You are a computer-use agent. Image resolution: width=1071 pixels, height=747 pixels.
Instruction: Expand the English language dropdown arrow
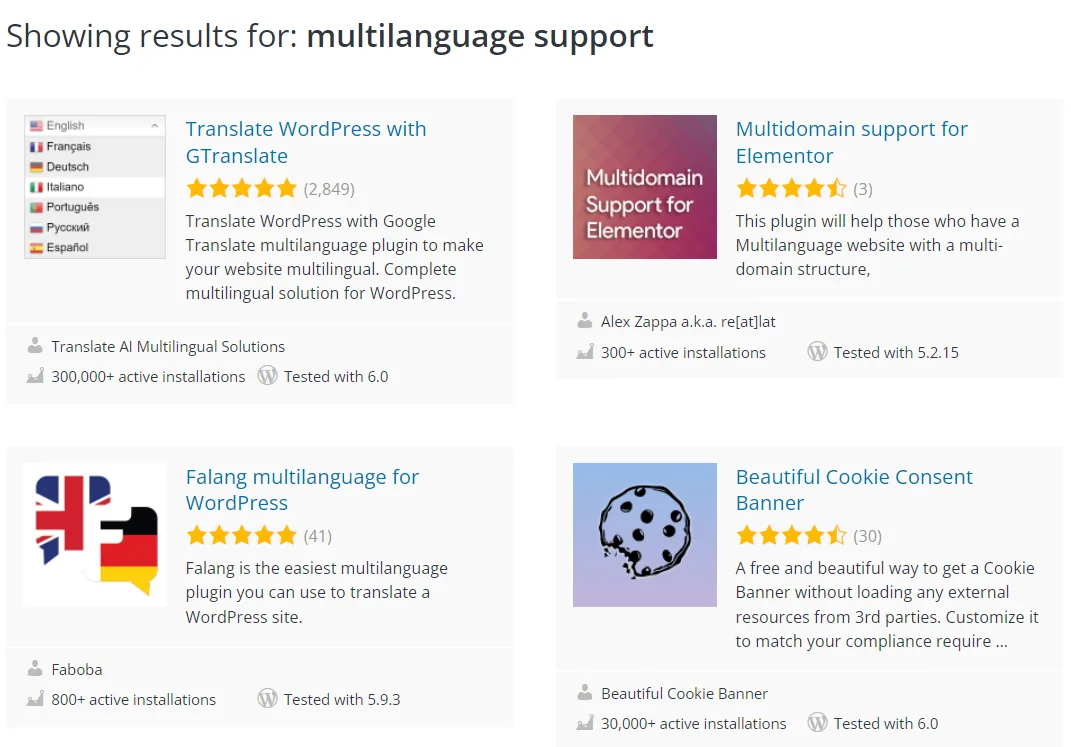155,126
